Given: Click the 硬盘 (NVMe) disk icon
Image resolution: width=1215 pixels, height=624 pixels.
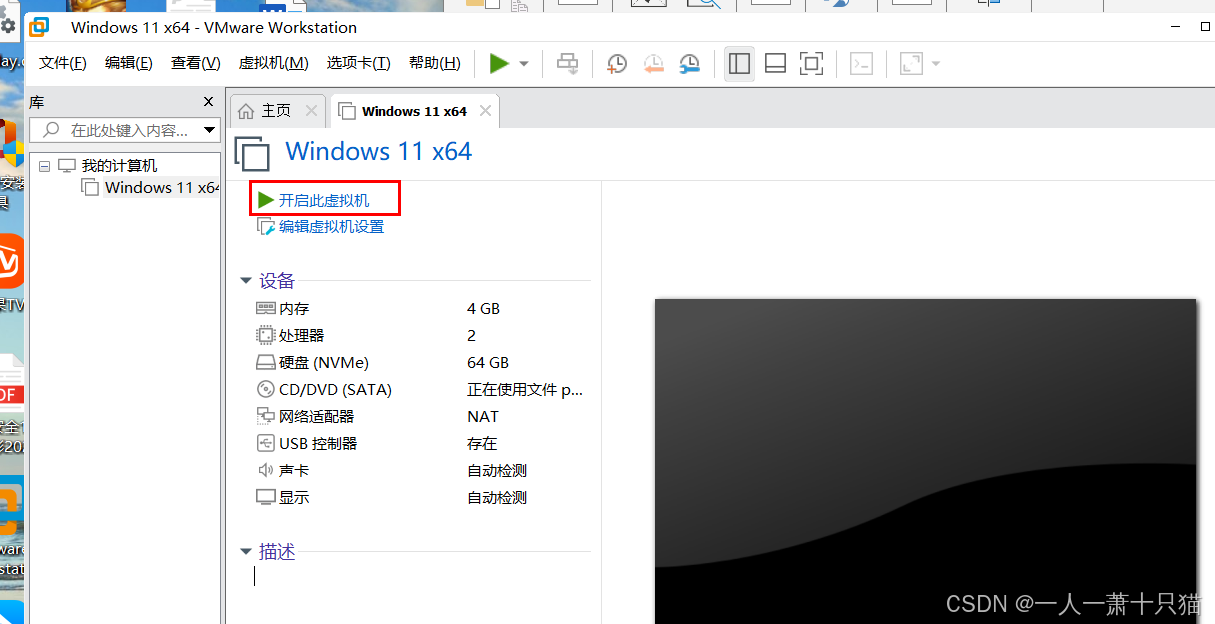Looking at the screenshot, I should [x=266, y=363].
